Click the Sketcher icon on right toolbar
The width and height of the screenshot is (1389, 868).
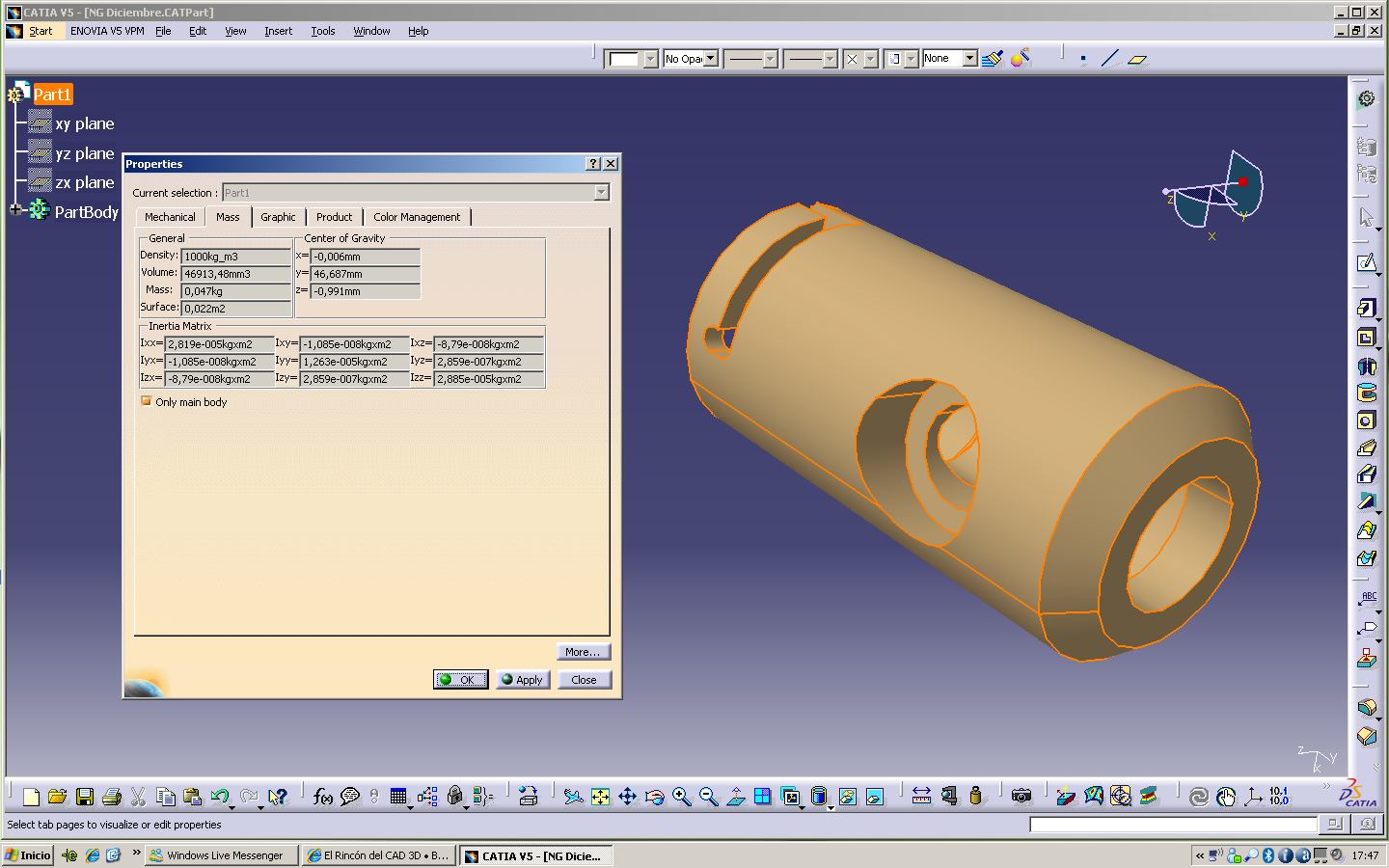1367,263
